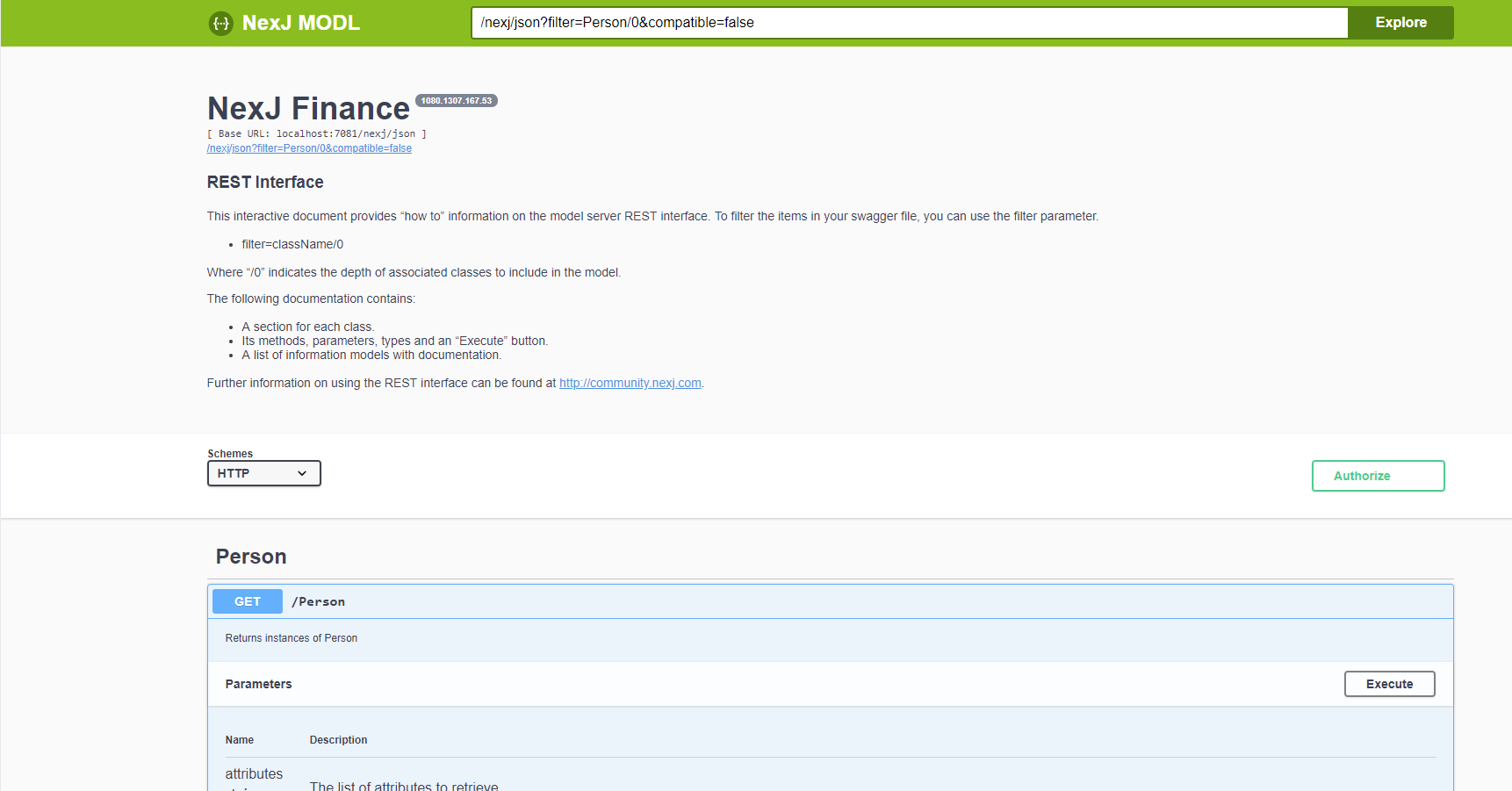Click the Parameters section header

point(258,684)
